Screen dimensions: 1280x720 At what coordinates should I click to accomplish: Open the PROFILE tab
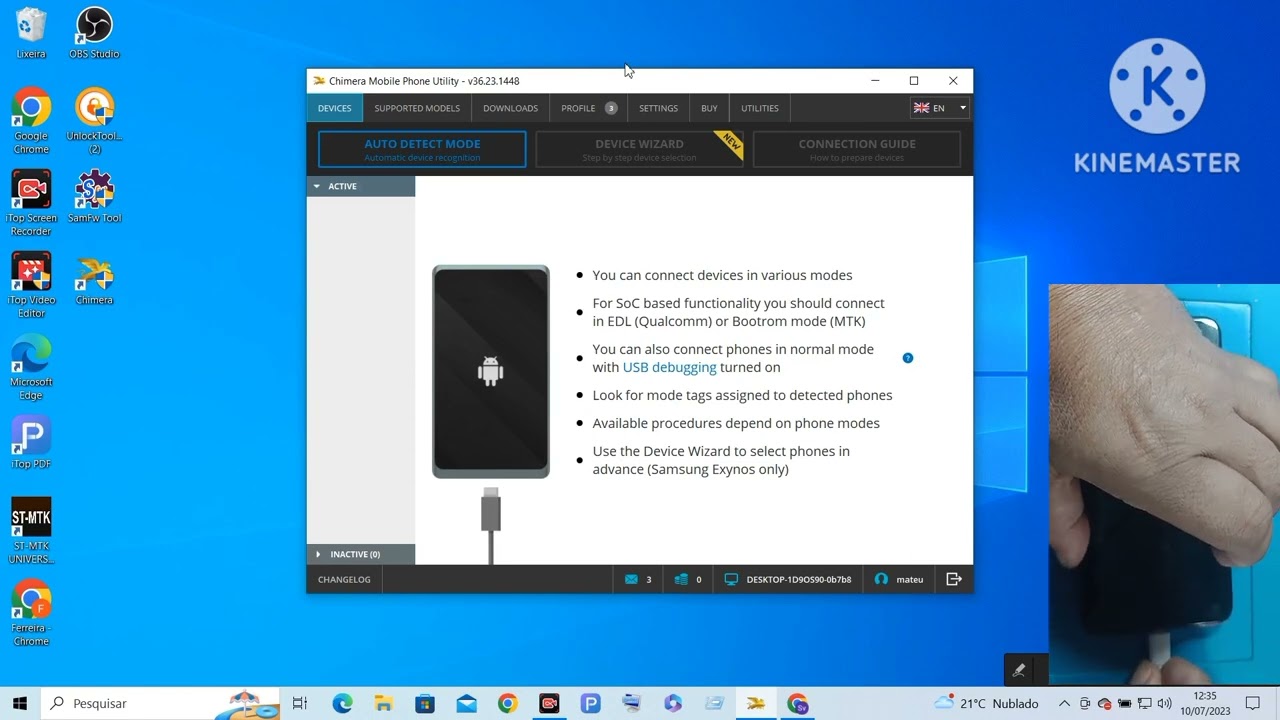[588, 108]
